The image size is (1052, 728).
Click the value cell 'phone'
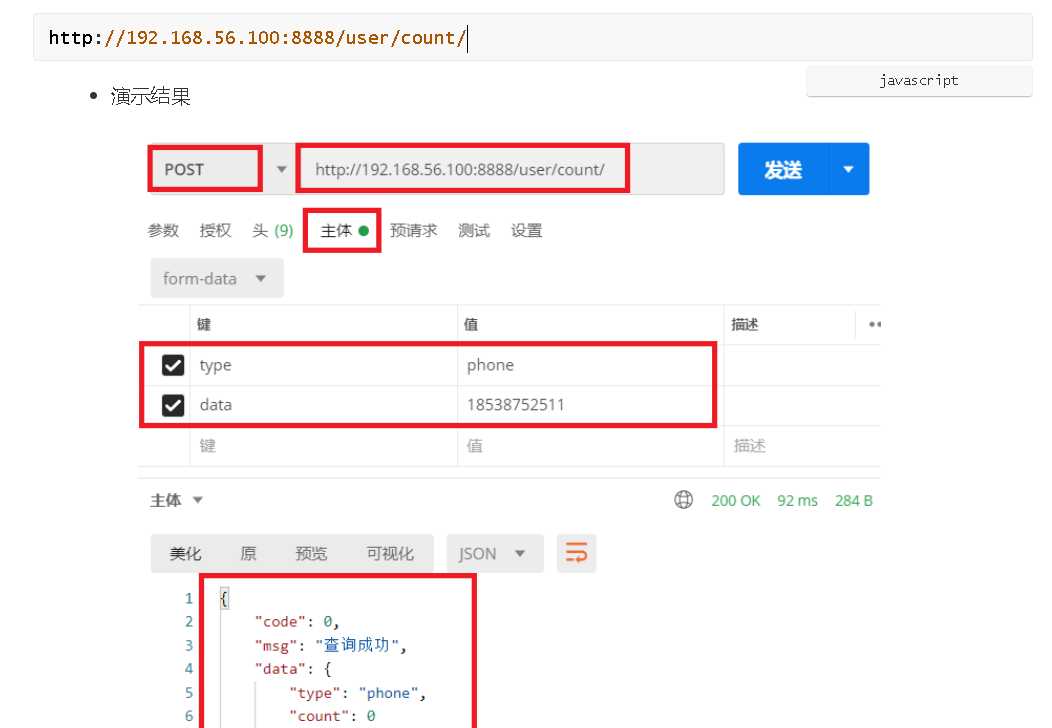[590, 365]
